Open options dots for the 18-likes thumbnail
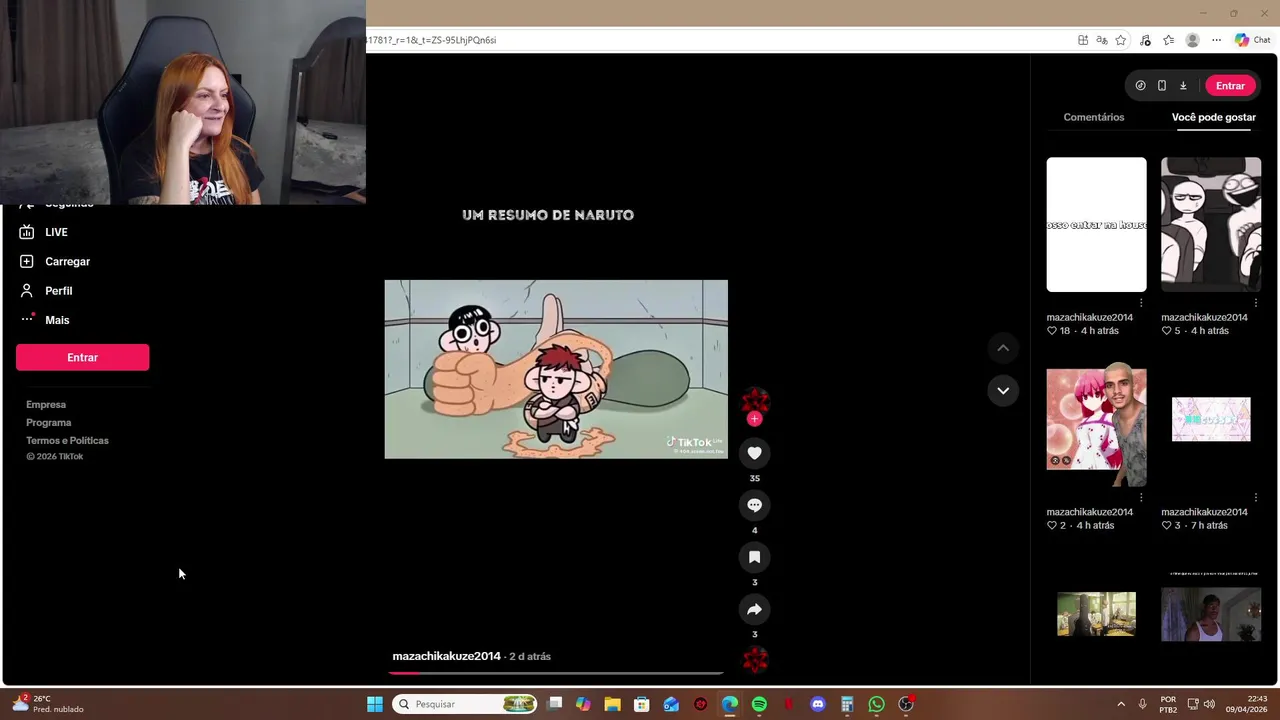The height and width of the screenshot is (720, 1280). (1141, 303)
